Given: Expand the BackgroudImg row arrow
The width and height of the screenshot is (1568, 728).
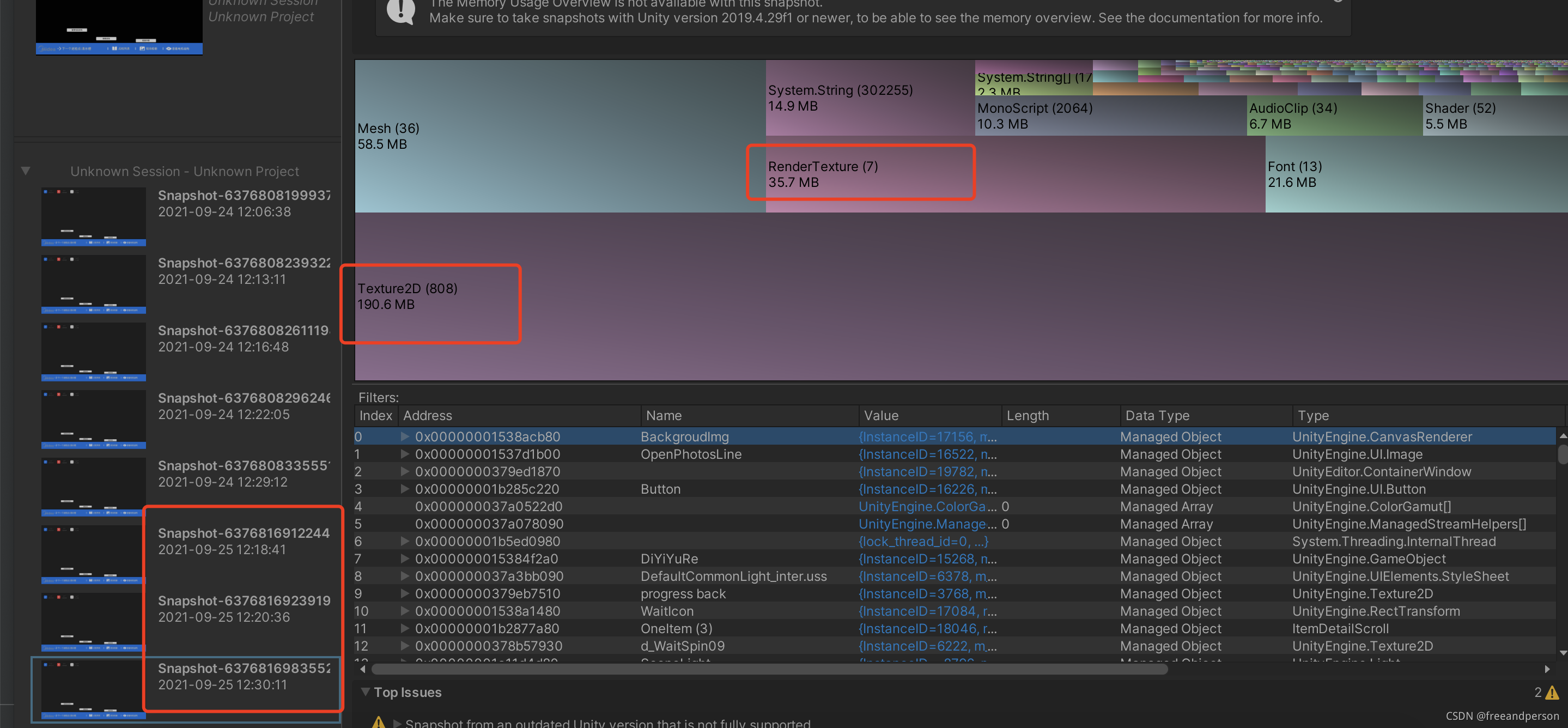Looking at the screenshot, I should coord(404,436).
